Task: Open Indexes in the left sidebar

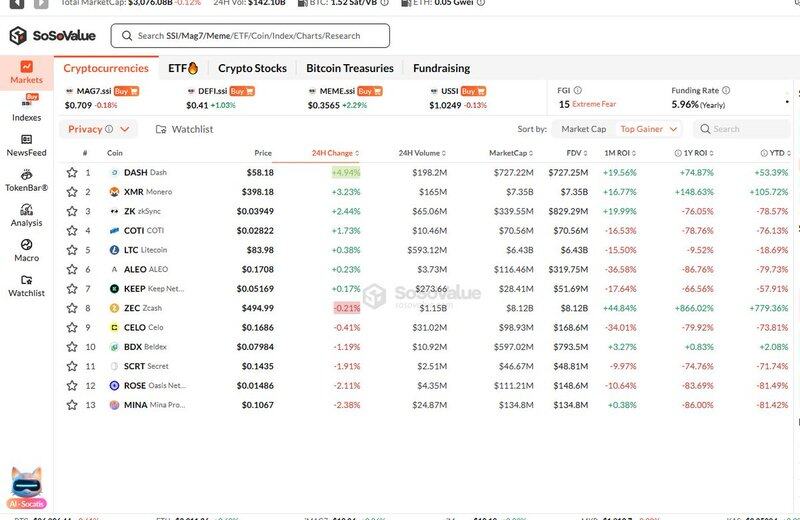Action: click(x=26, y=108)
